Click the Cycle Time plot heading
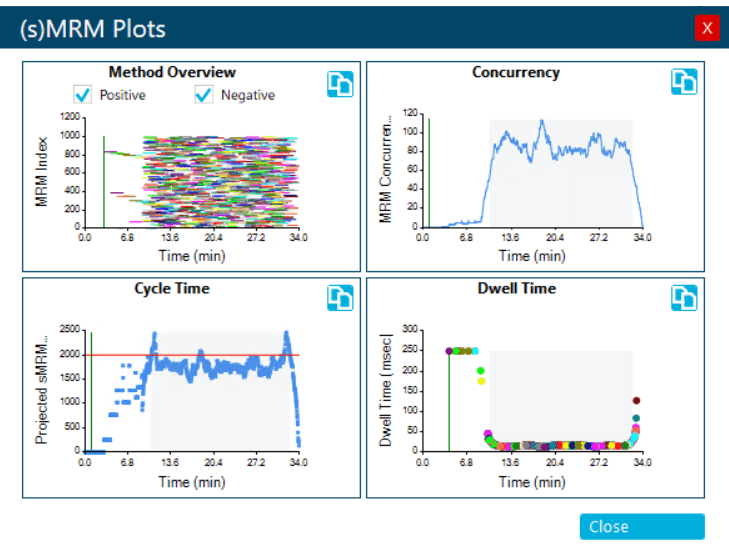 (172, 289)
